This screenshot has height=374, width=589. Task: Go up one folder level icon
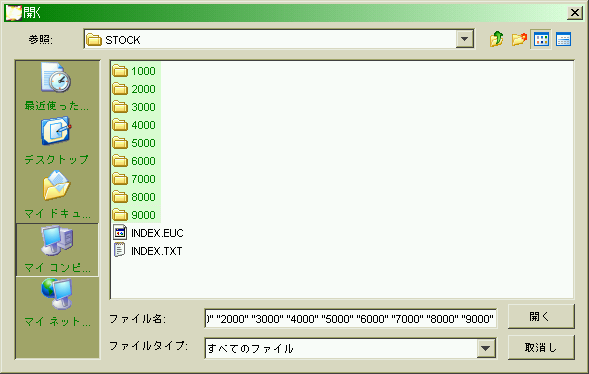tap(497, 39)
